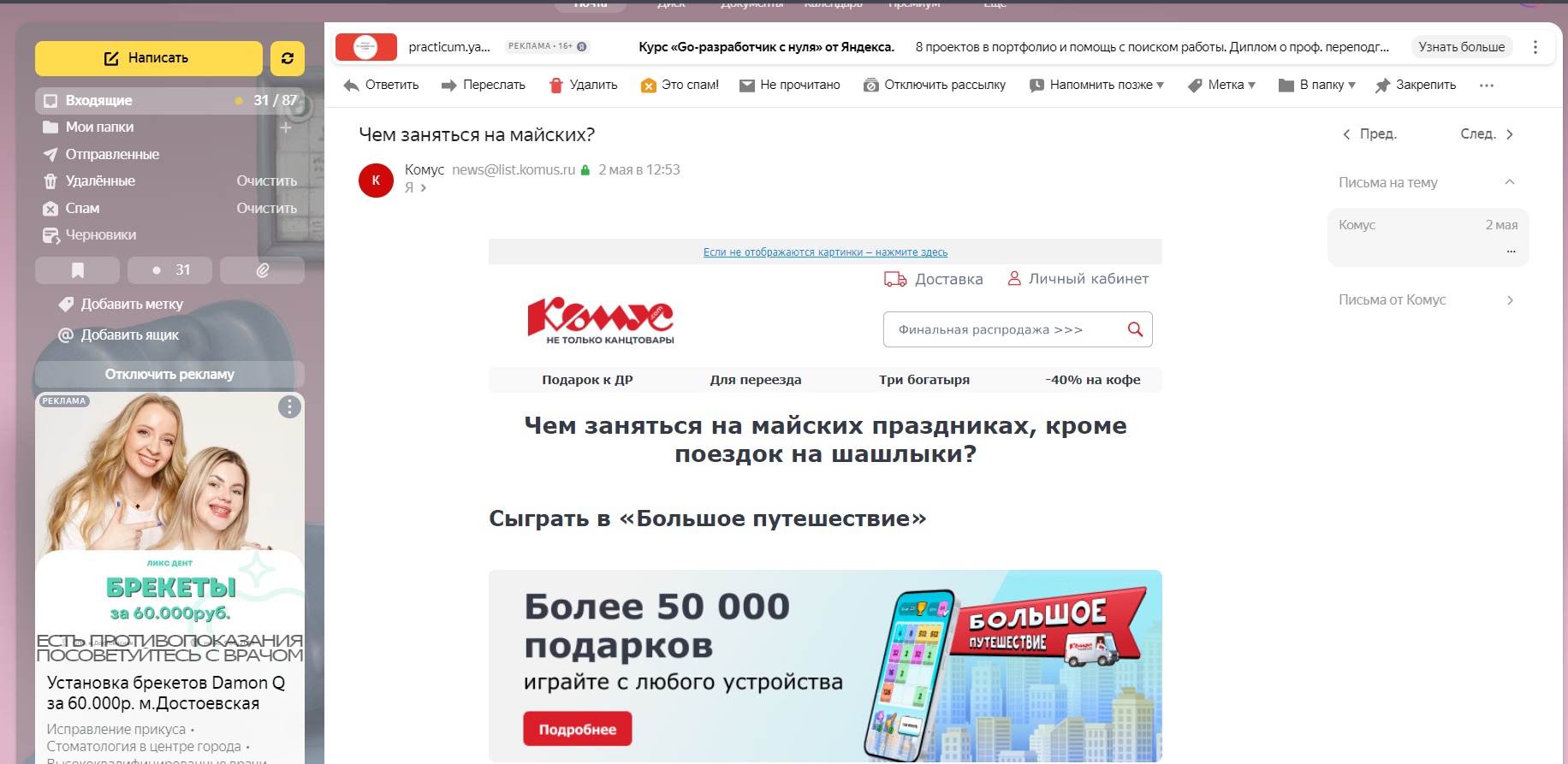Pin message with Закрепить
This screenshot has height=764, width=1568.
1416,85
